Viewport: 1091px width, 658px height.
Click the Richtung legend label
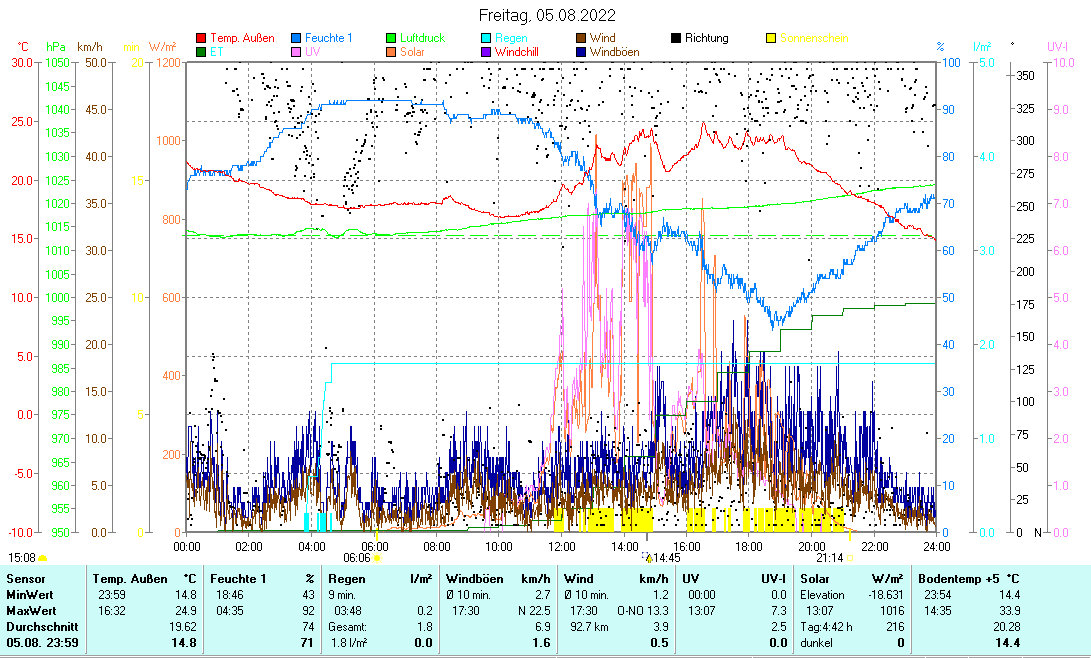point(706,38)
